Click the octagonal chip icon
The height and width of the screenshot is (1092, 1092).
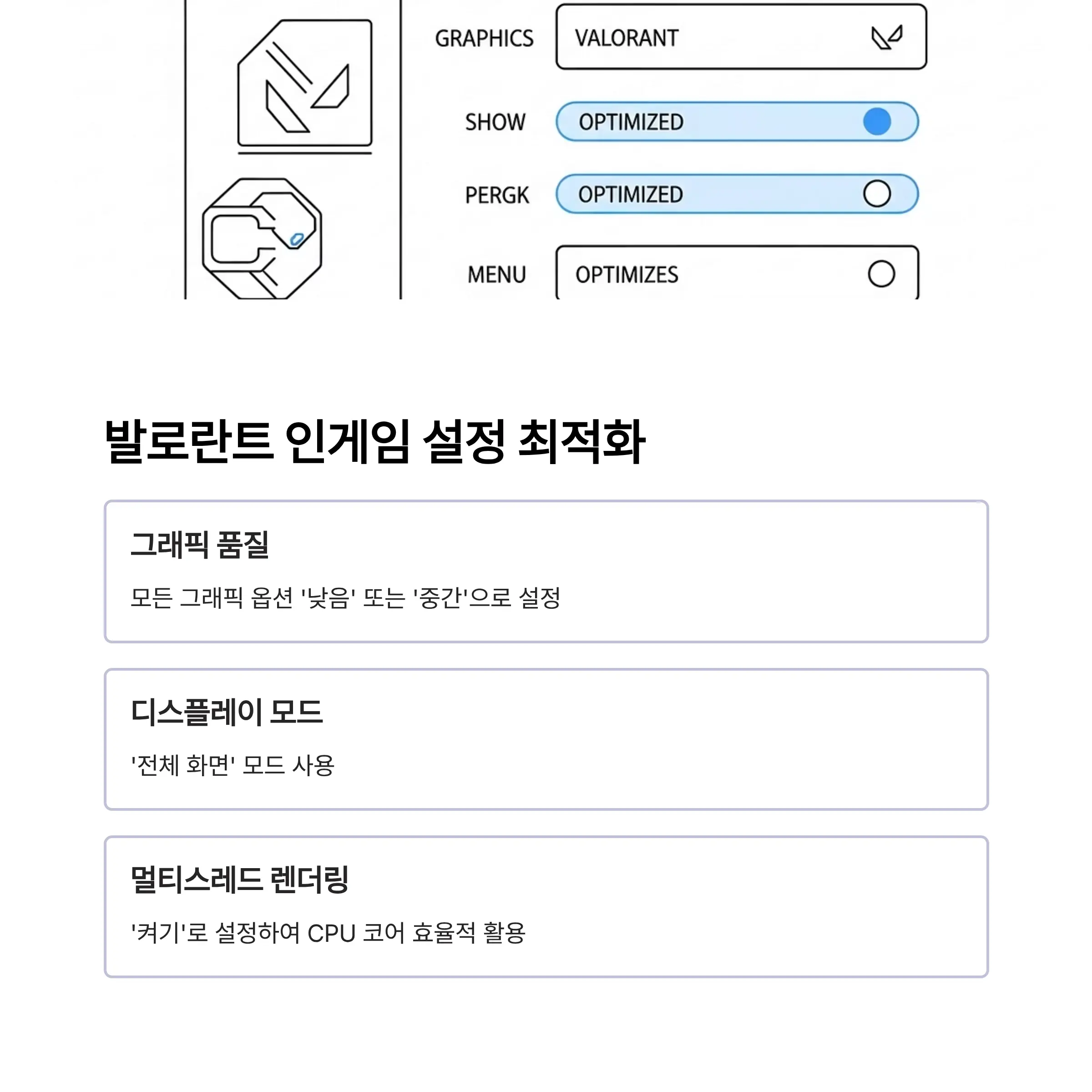pyautogui.click(x=262, y=239)
